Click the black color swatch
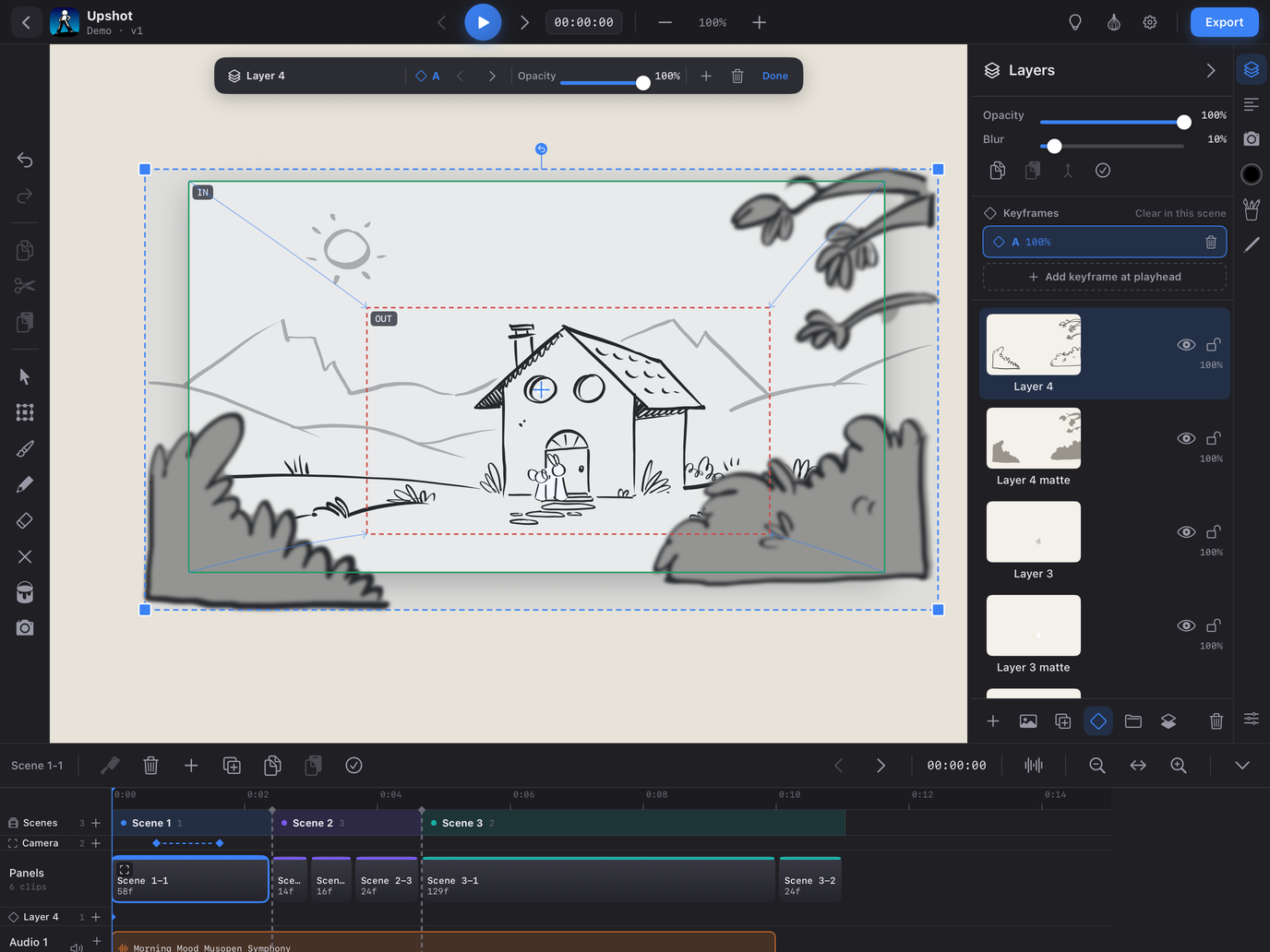This screenshot has height=952, width=1270. coord(1252,174)
